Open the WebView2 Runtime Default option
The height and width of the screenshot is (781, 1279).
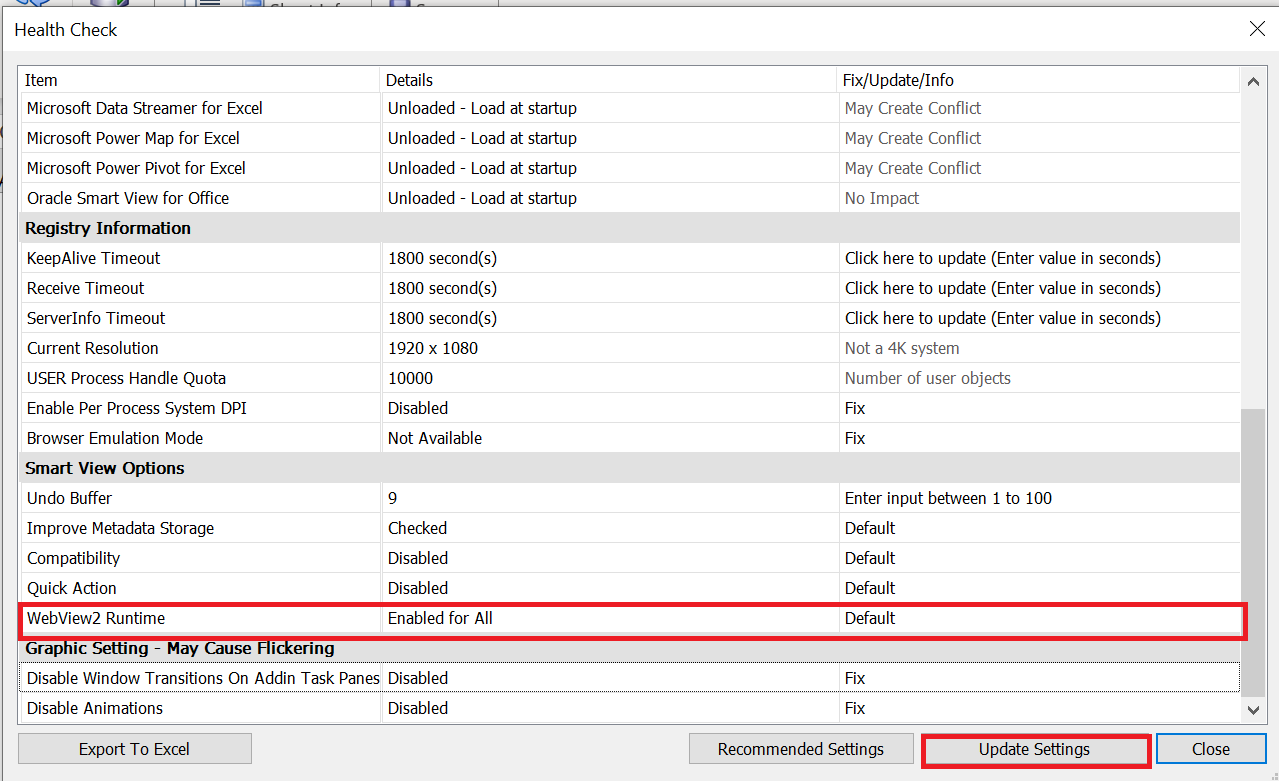point(870,618)
